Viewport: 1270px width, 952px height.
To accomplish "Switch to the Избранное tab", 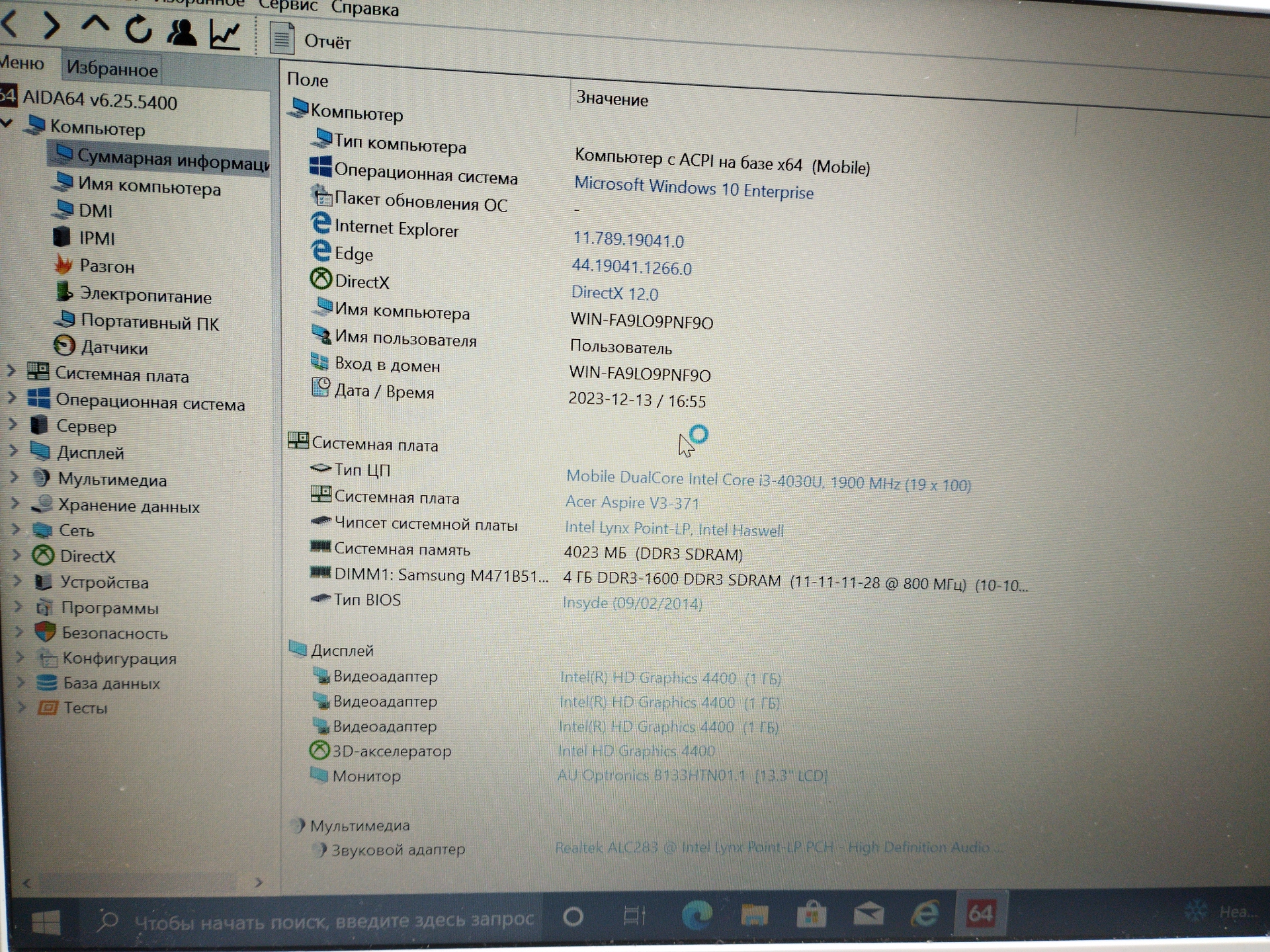I will tap(112, 69).
